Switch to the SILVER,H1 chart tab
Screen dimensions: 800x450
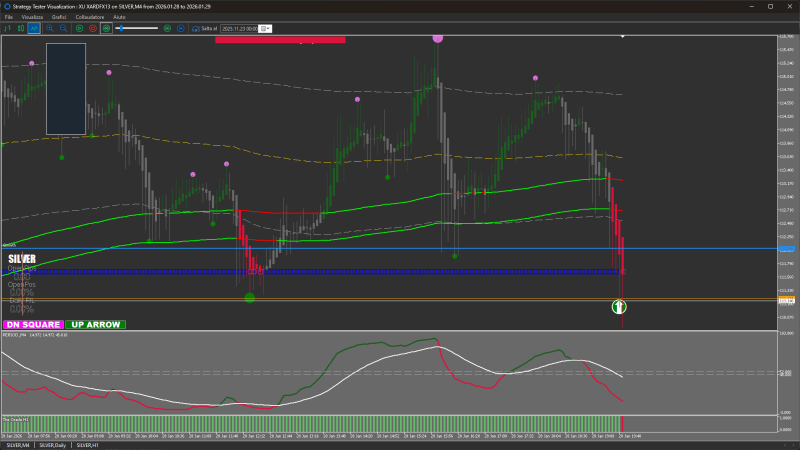(87, 445)
